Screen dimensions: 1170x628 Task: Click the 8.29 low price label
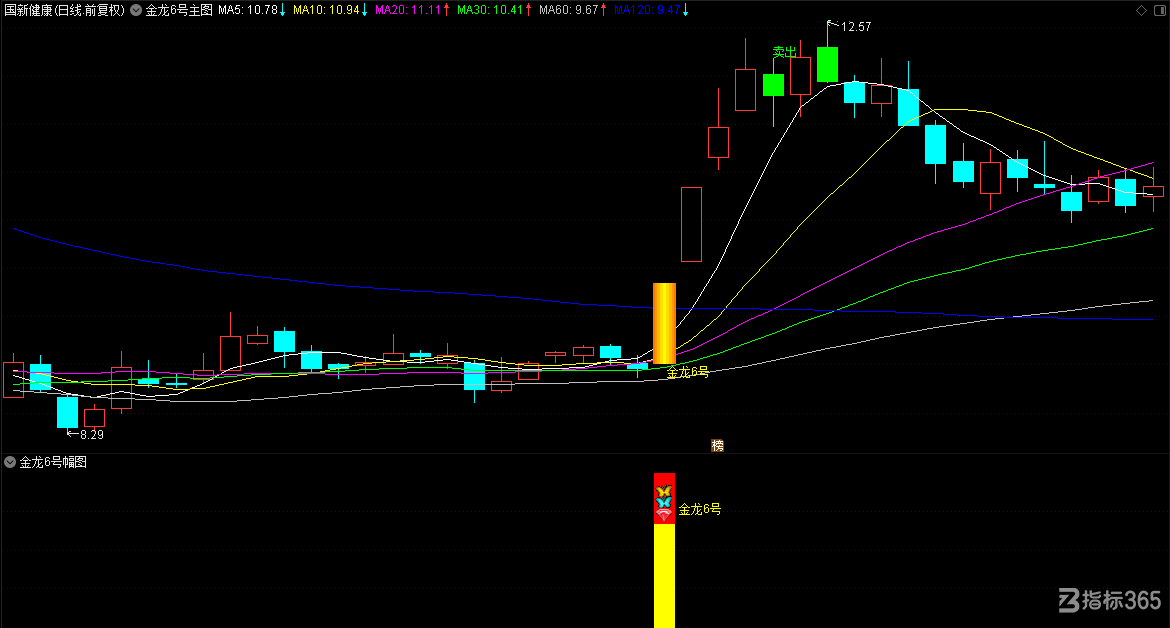coord(92,434)
